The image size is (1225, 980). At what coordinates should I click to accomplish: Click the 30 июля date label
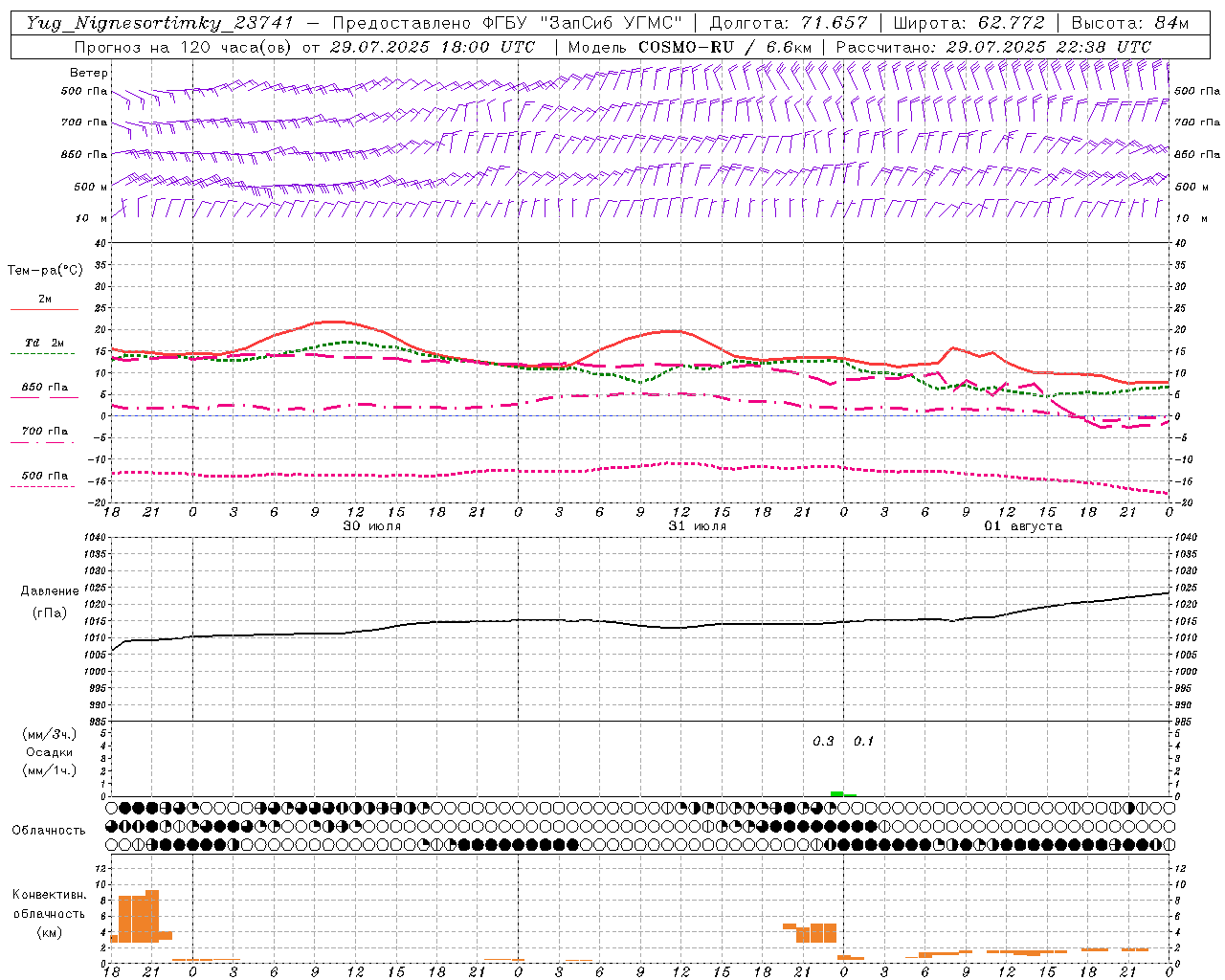click(x=372, y=526)
